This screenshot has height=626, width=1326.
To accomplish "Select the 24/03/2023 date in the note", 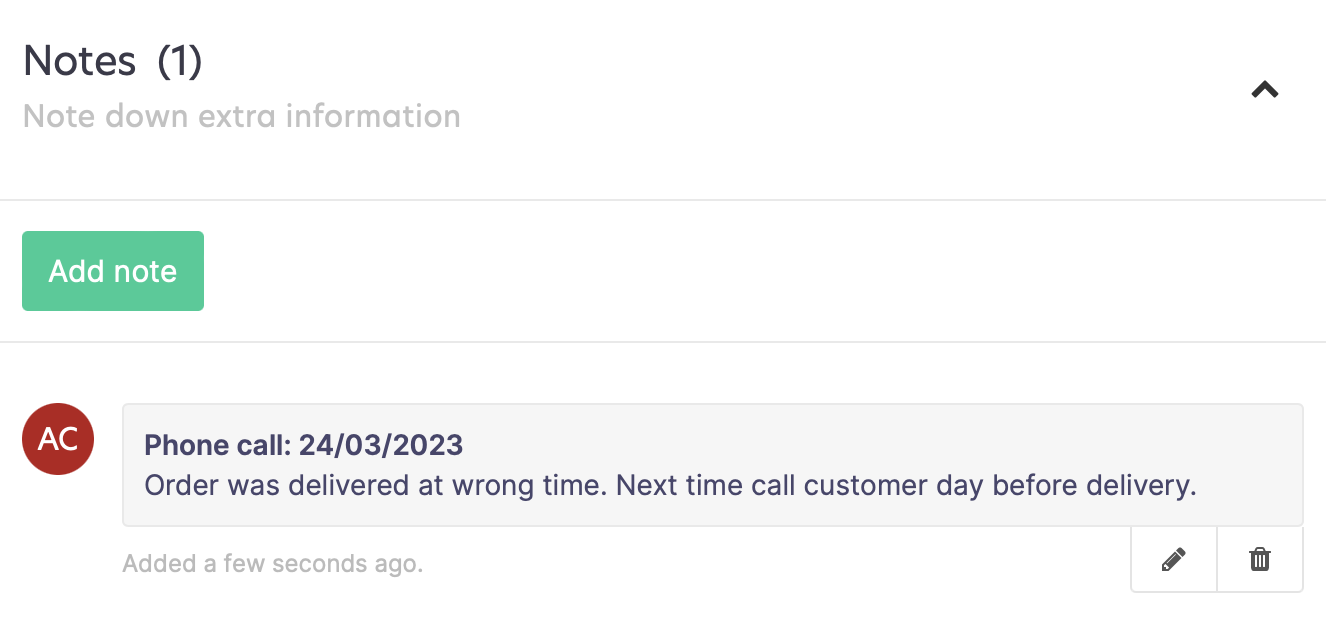I will tap(381, 445).
